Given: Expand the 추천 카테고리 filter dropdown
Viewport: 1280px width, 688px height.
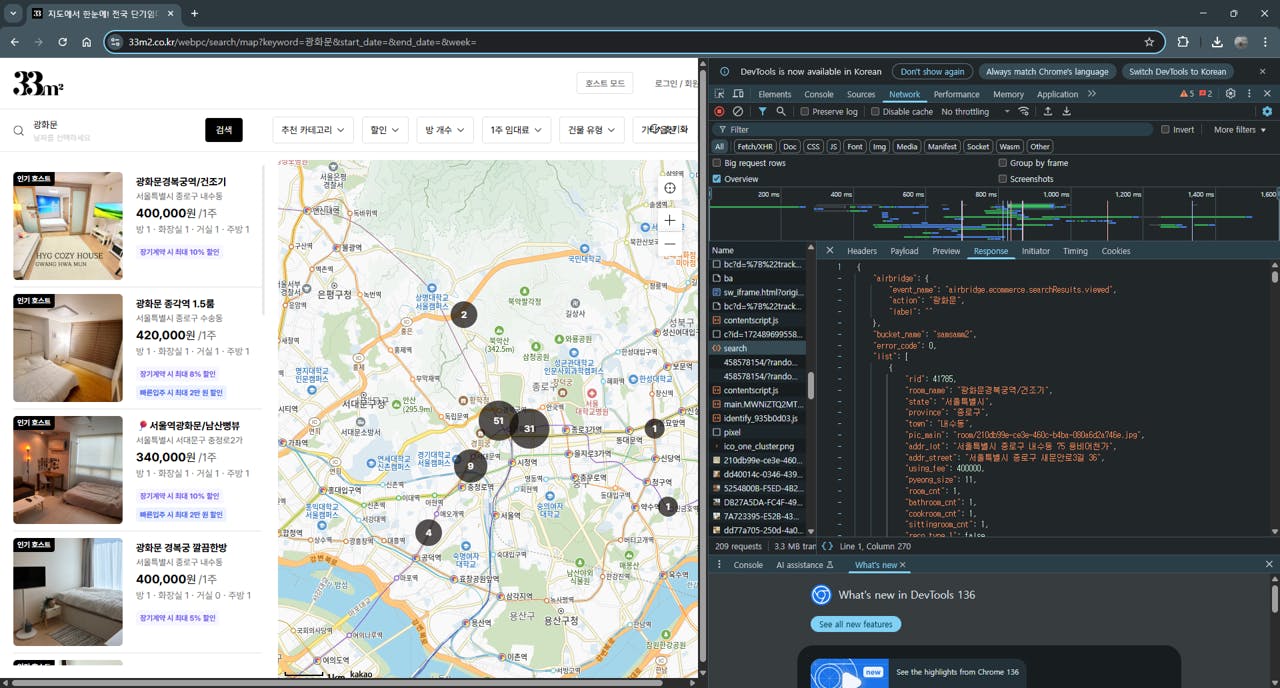Looking at the screenshot, I should point(313,130).
